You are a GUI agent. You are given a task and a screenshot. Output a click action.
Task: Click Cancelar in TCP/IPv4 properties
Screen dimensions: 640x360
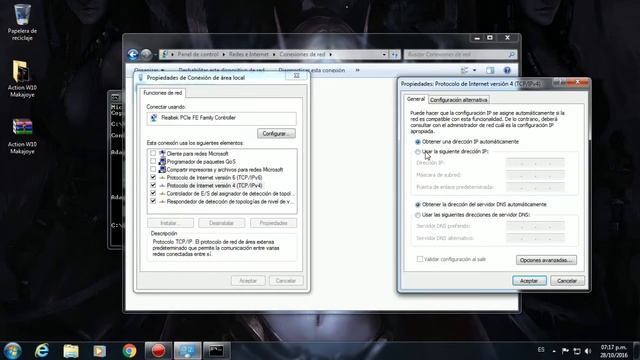click(x=567, y=281)
